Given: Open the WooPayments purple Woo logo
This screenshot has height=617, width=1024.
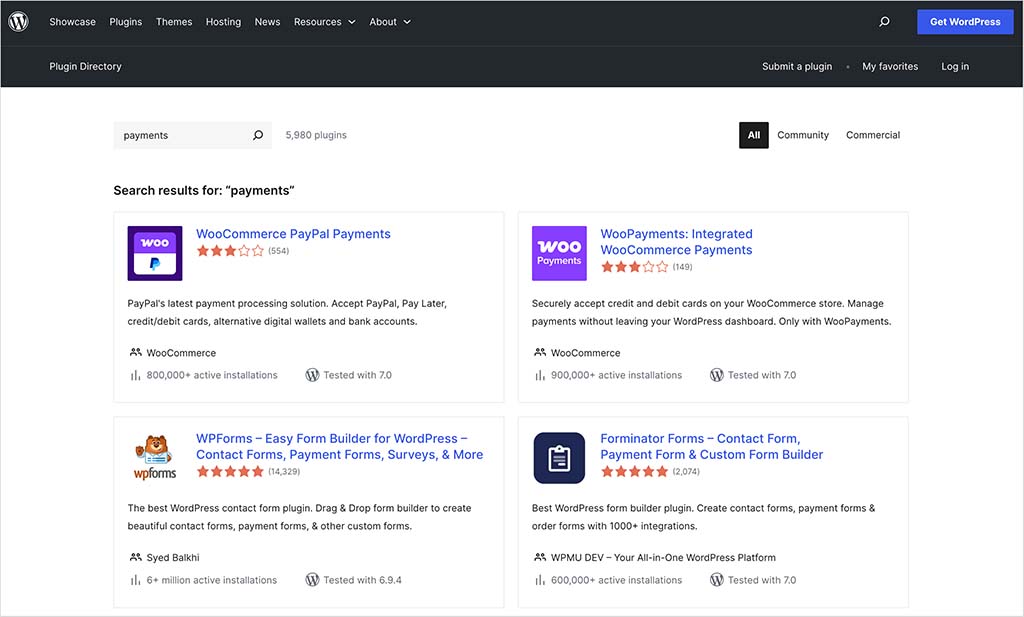Looking at the screenshot, I should point(559,253).
